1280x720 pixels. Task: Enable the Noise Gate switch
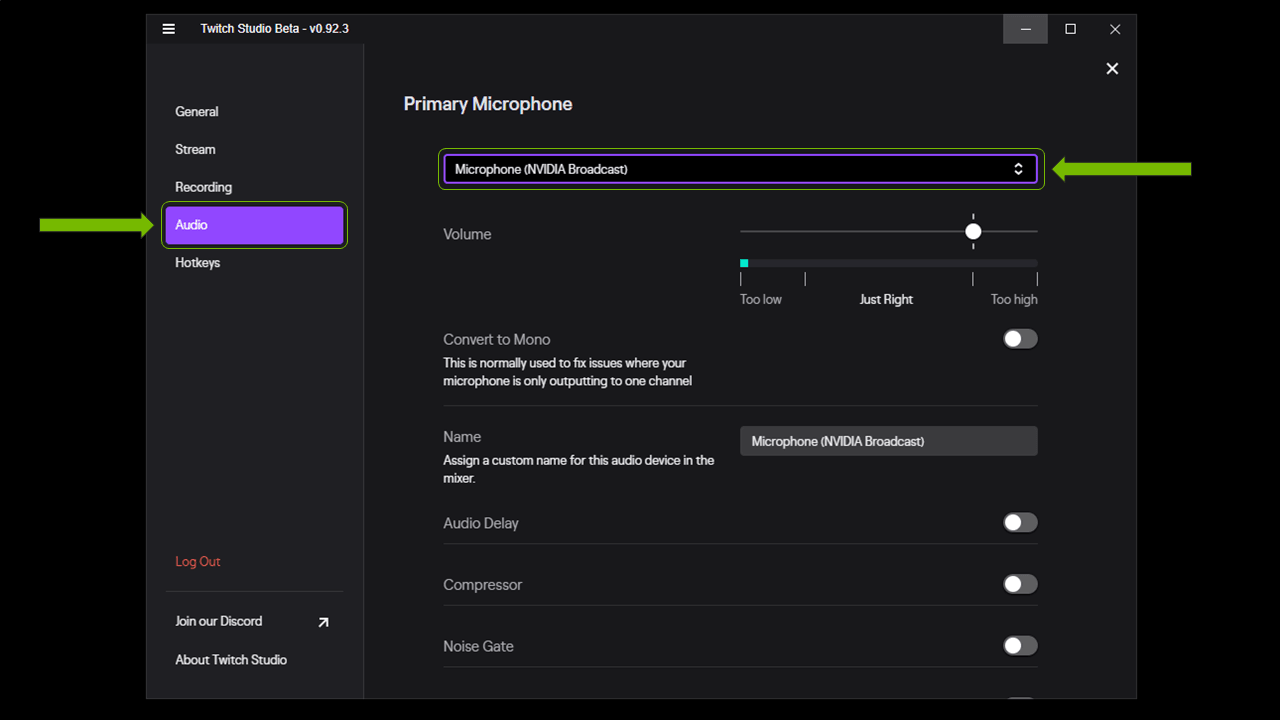click(1020, 646)
